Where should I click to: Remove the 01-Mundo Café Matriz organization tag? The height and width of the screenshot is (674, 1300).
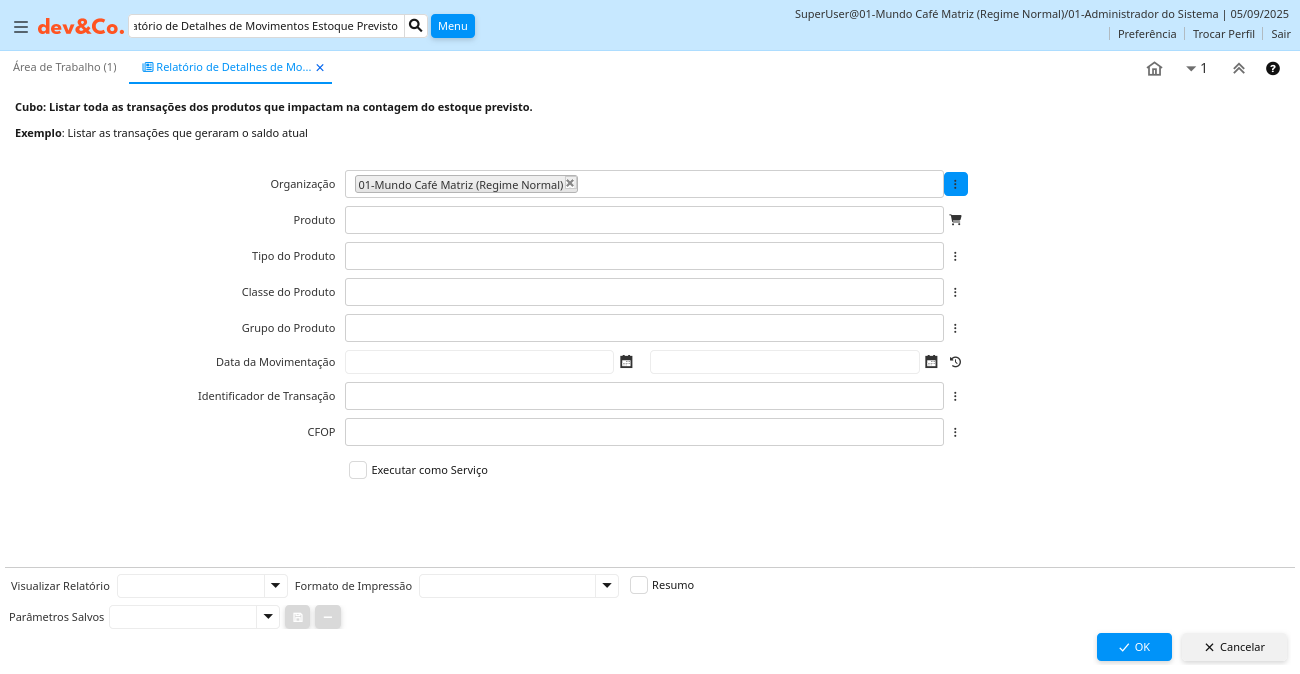pos(570,183)
